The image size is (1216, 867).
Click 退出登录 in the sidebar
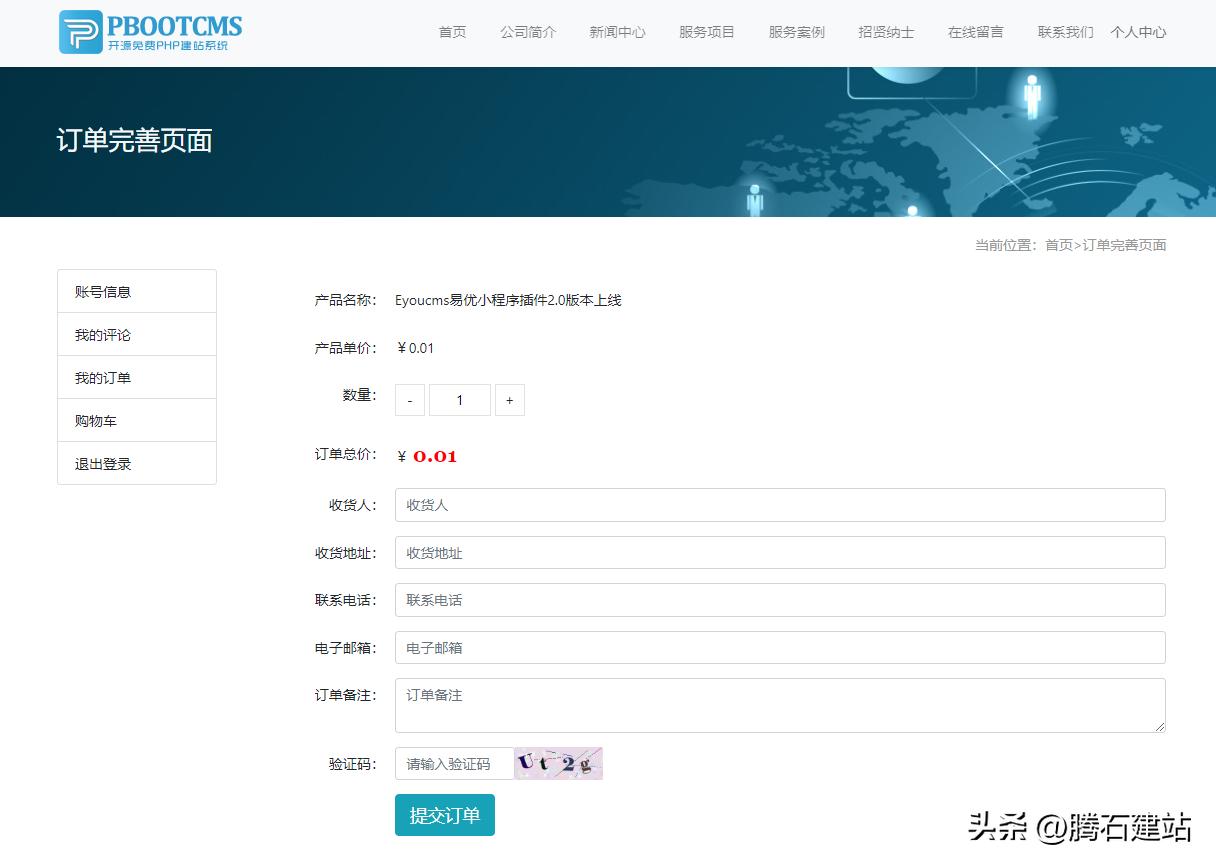pos(137,464)
